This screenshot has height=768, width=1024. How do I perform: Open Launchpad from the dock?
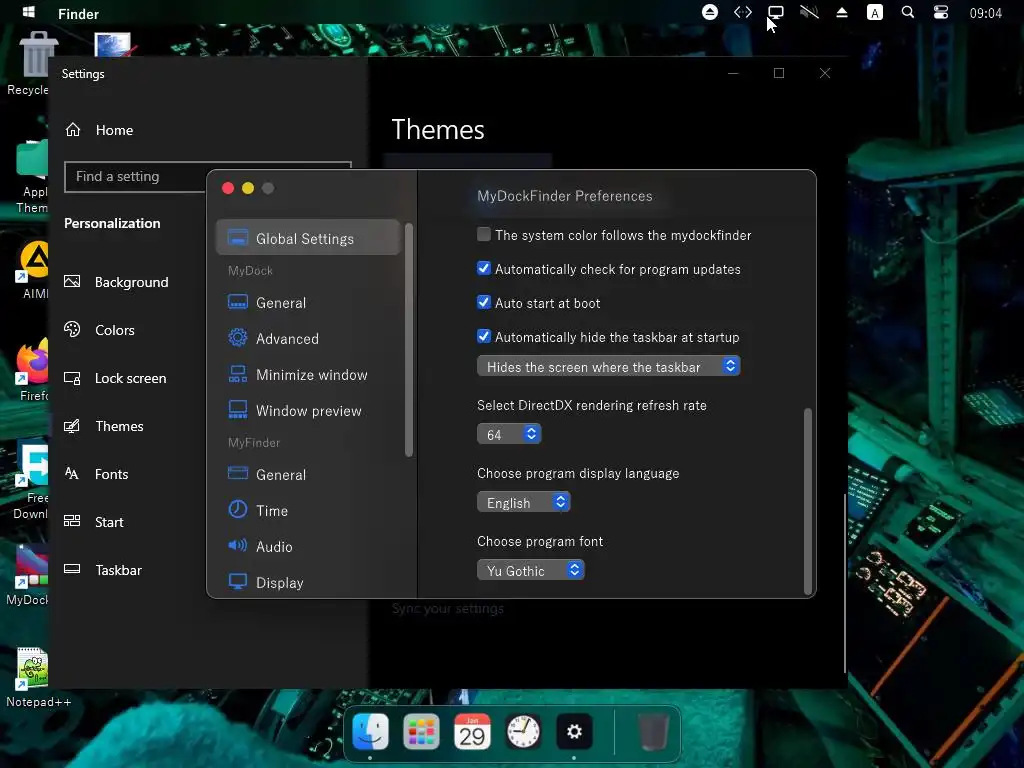(421, 731)
